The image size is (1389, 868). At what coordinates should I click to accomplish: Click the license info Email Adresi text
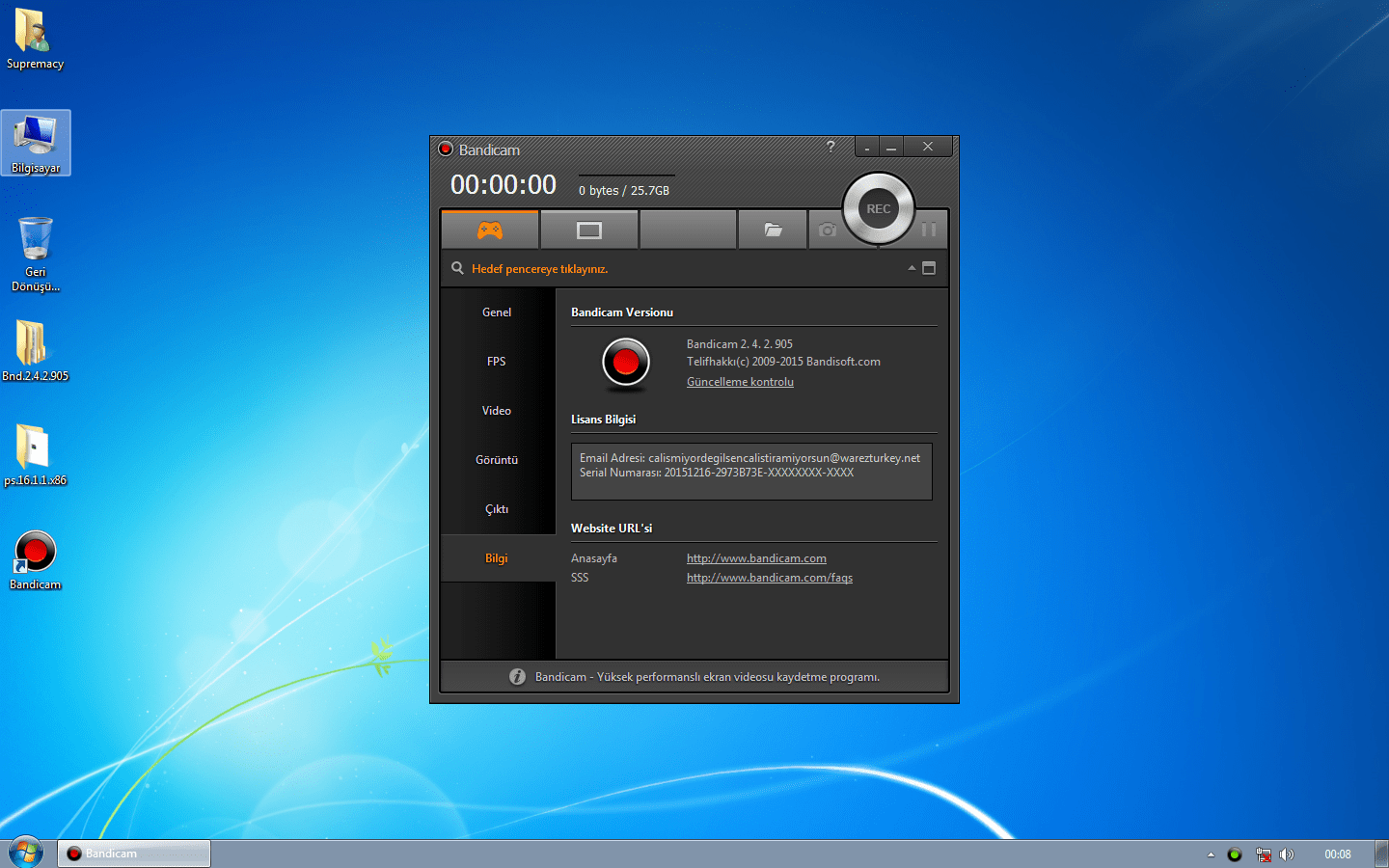tap(749, 458)
